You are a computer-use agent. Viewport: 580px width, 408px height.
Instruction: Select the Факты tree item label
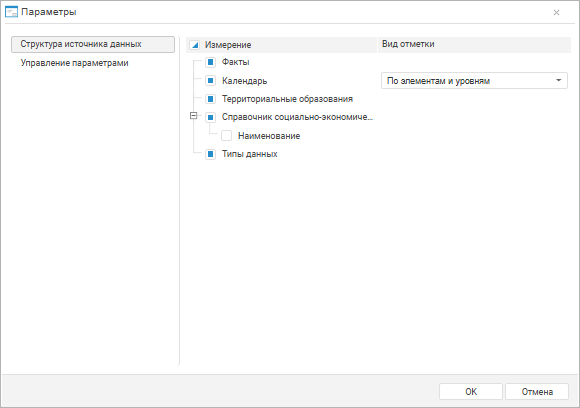pyautogui.click(x=236, y=62)
